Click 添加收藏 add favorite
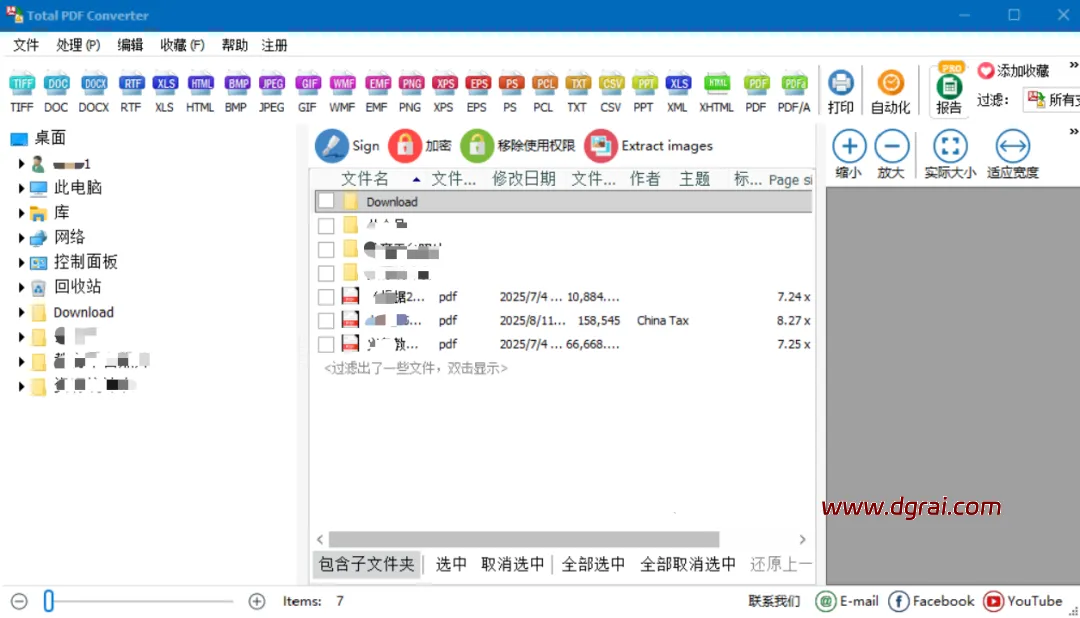Viewport: 1080px width, 618px height. point(1014,70)
